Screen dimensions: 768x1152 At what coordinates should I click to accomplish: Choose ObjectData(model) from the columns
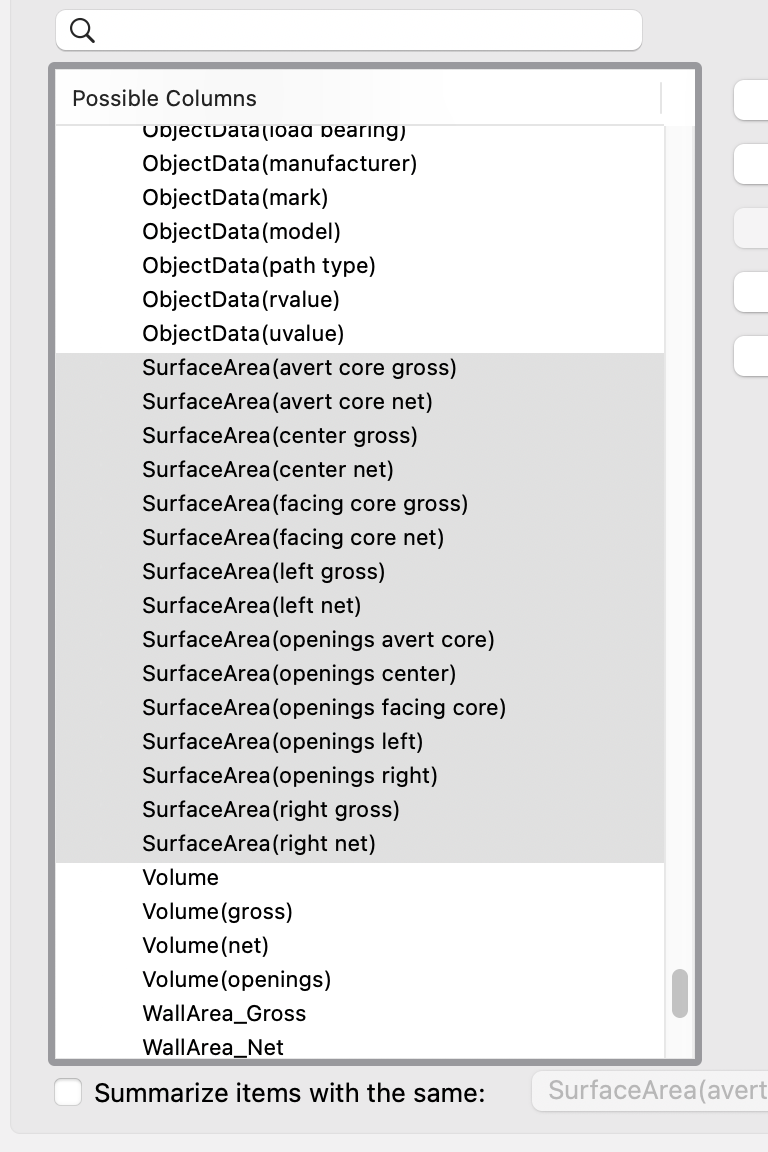[x=241, y=231]
